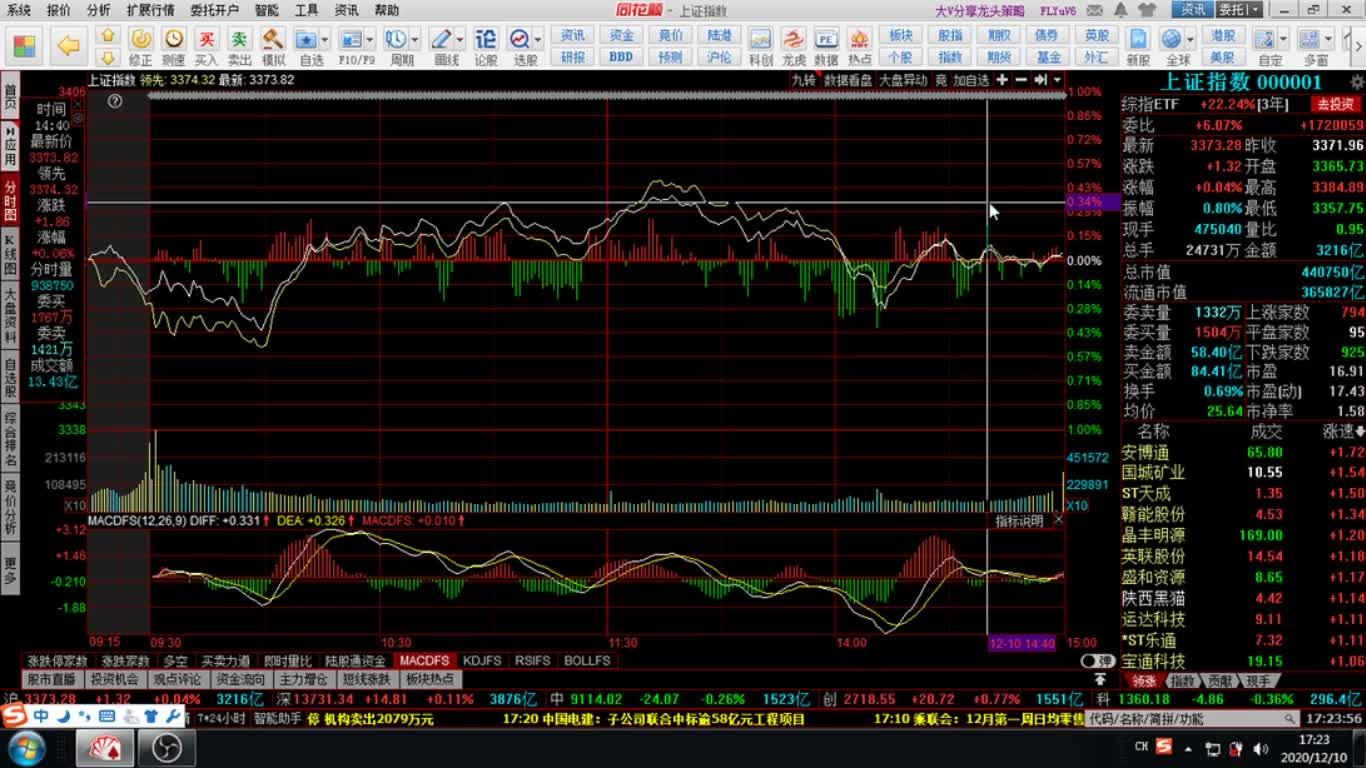Open the 扩展行情 menu
The width and height of the screenshot is (1366, 768).
[x=150, y=10]
